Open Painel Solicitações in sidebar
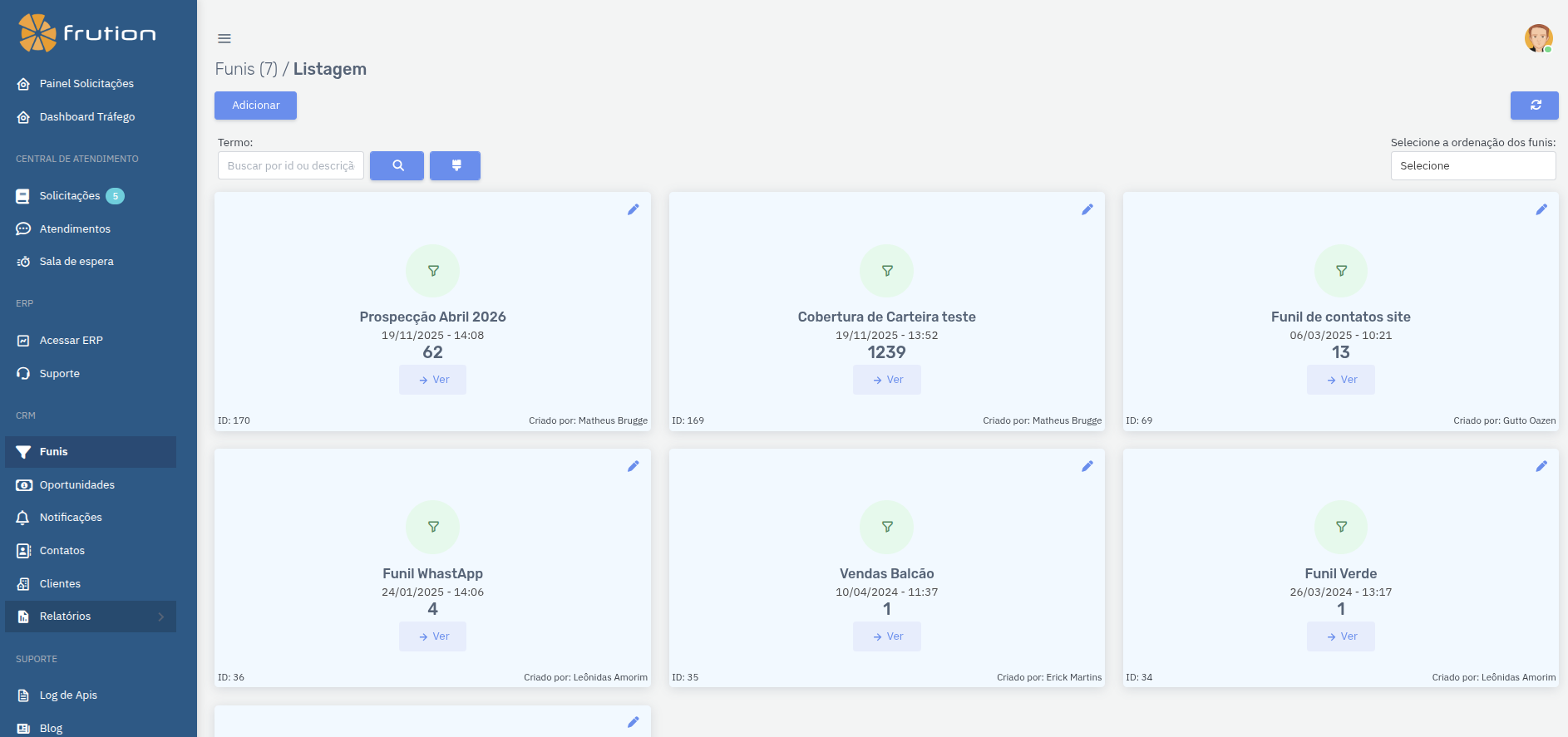Screen dimensions: 1568x737 point(90,84)
